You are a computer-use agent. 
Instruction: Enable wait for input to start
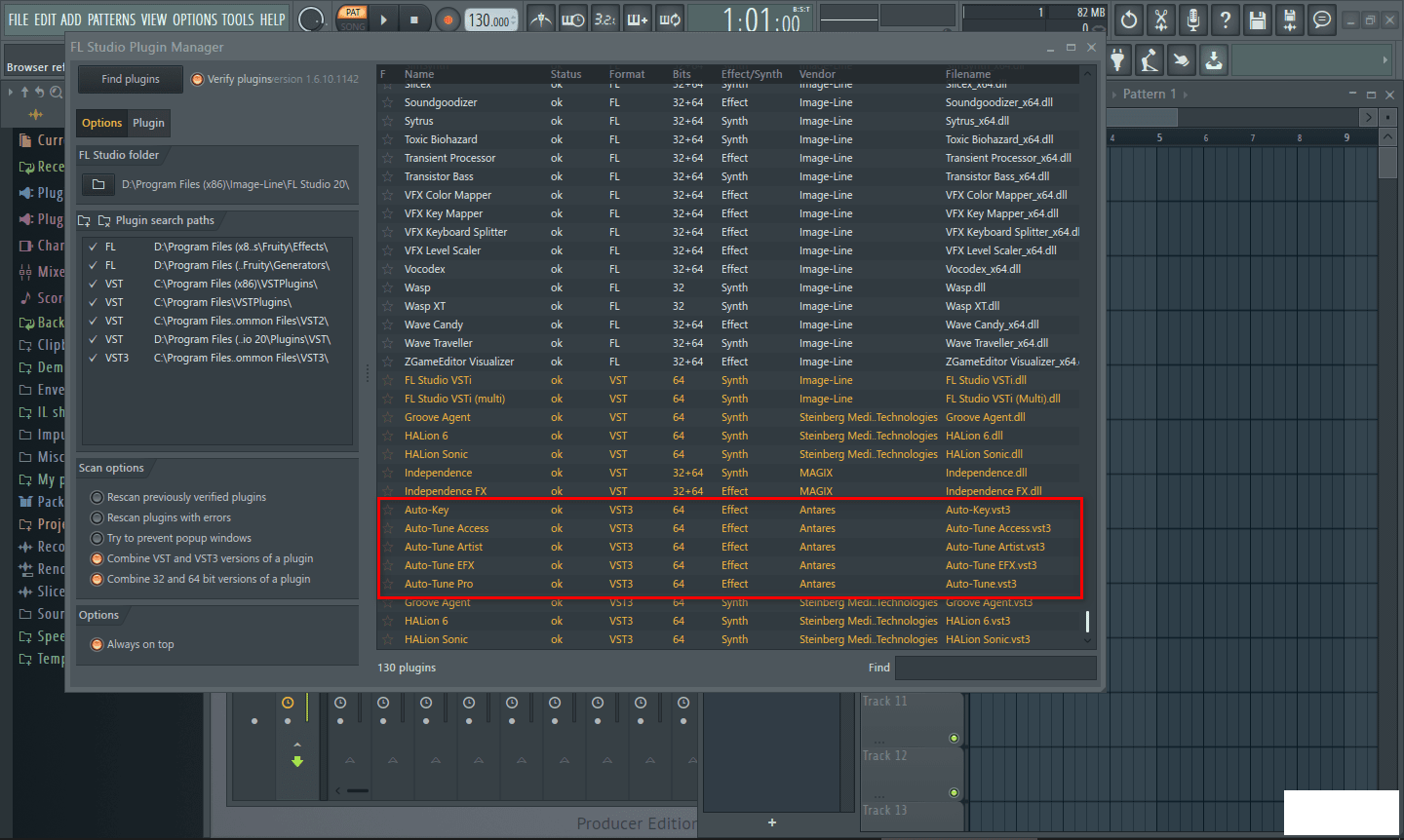pyautogui.click(x=573, y=19)
